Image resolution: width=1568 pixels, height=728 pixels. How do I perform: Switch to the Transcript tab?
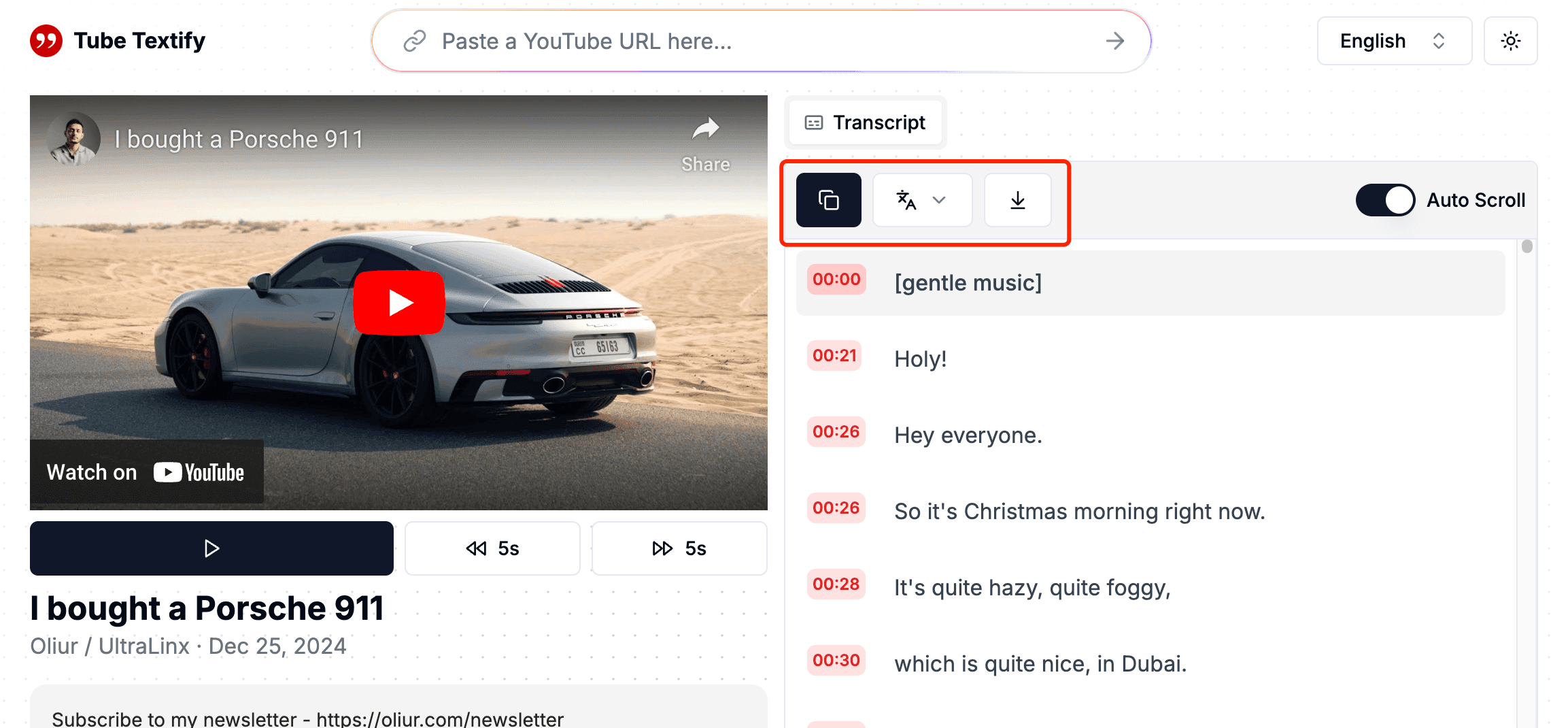pos(865,122)
